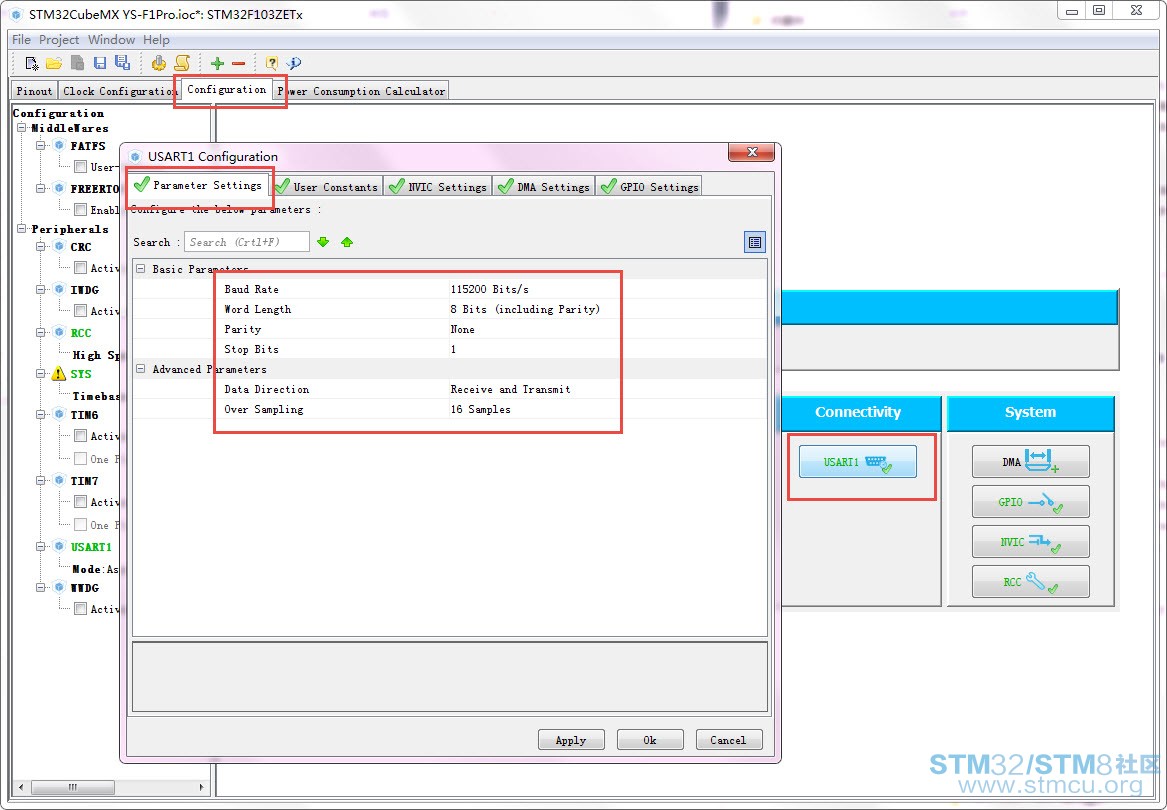This screenshot has height=810, width=1167.
Task: Collapse the MiddleWares tree node
Action: 22,127
